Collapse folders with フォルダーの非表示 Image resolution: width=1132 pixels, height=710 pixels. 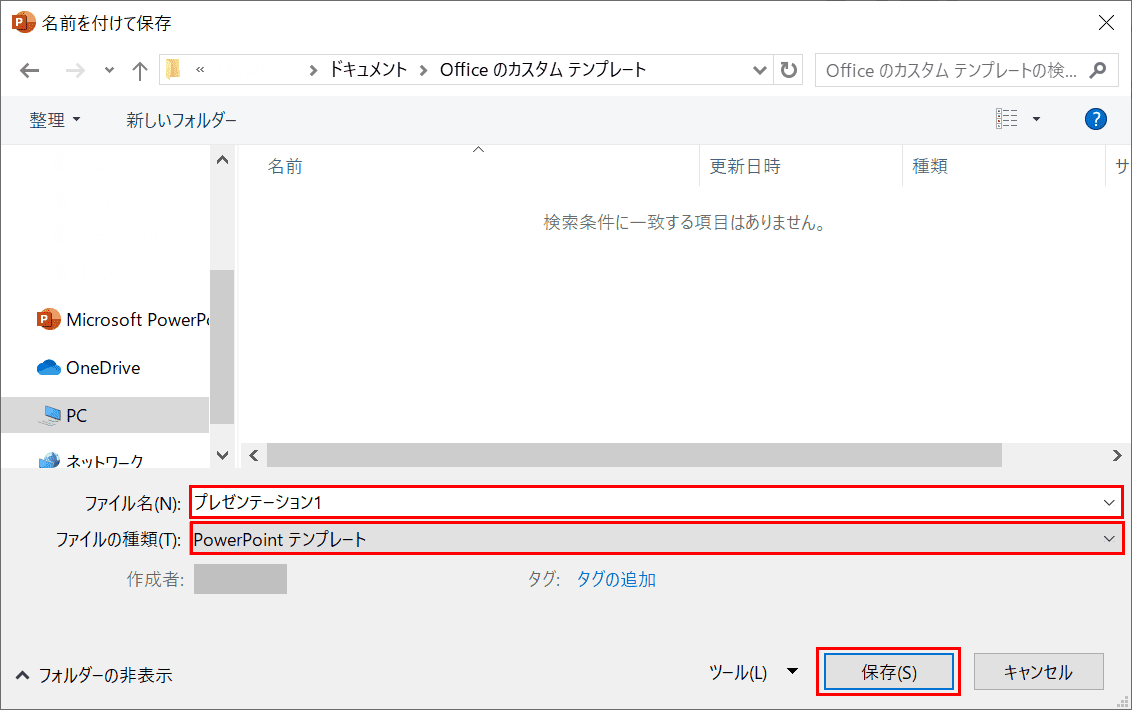(x=95, y=675)
